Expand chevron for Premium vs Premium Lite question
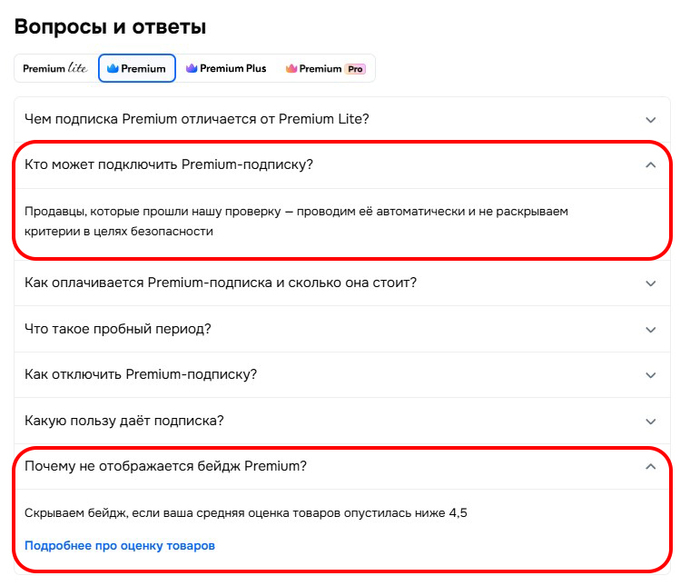 tap(651, 119)
